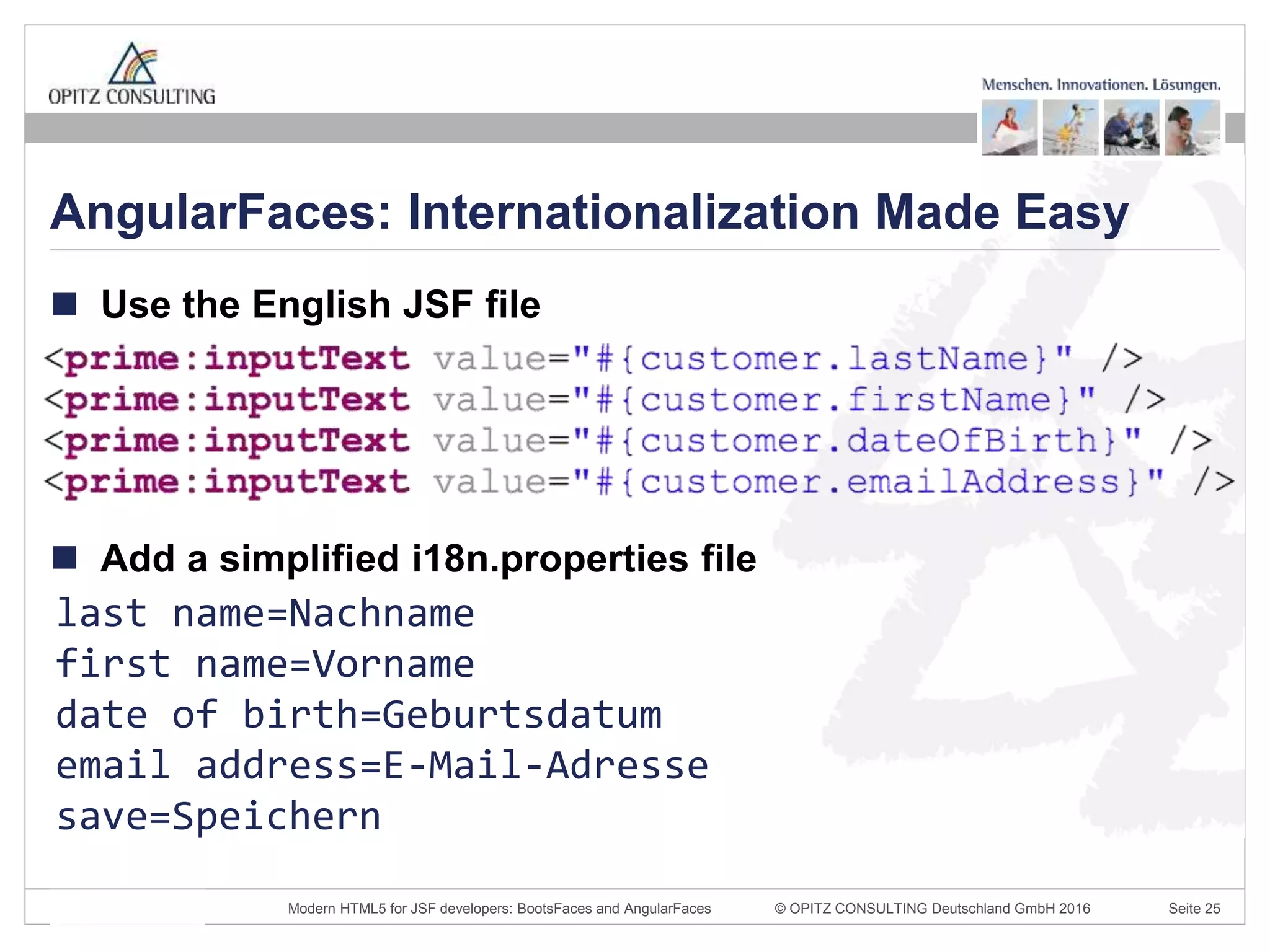Click the line 'date of birth=Geburtsdatum'
Image resolution: width=1270 pixels, height=952 pixels.
click(359, 715)
